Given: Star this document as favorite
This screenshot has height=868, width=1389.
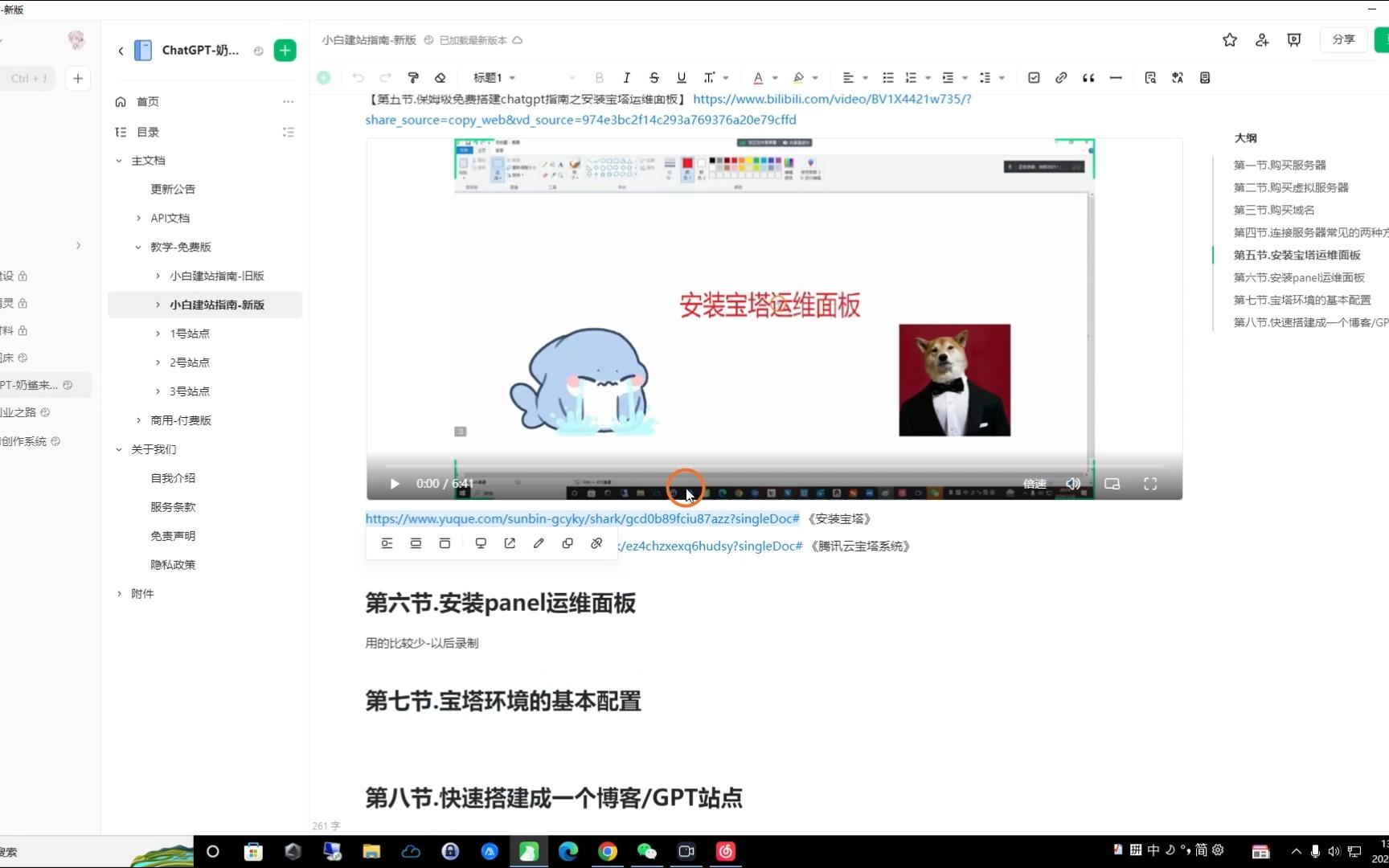Looking at the screenshot, I should click(x=1230, y=40).
